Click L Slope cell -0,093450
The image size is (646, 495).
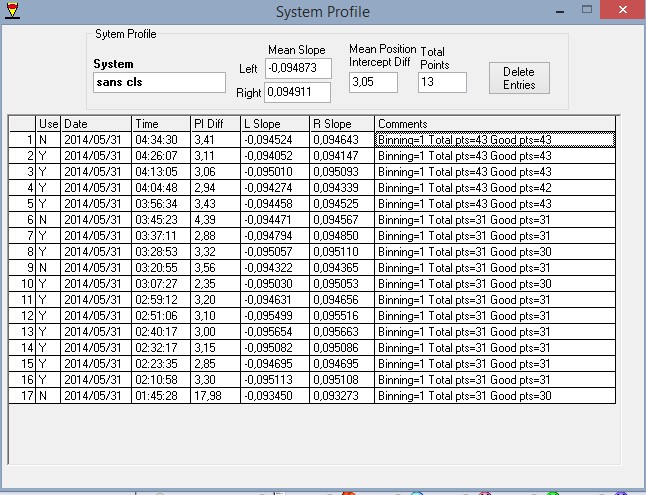click(x=275, y=396)
